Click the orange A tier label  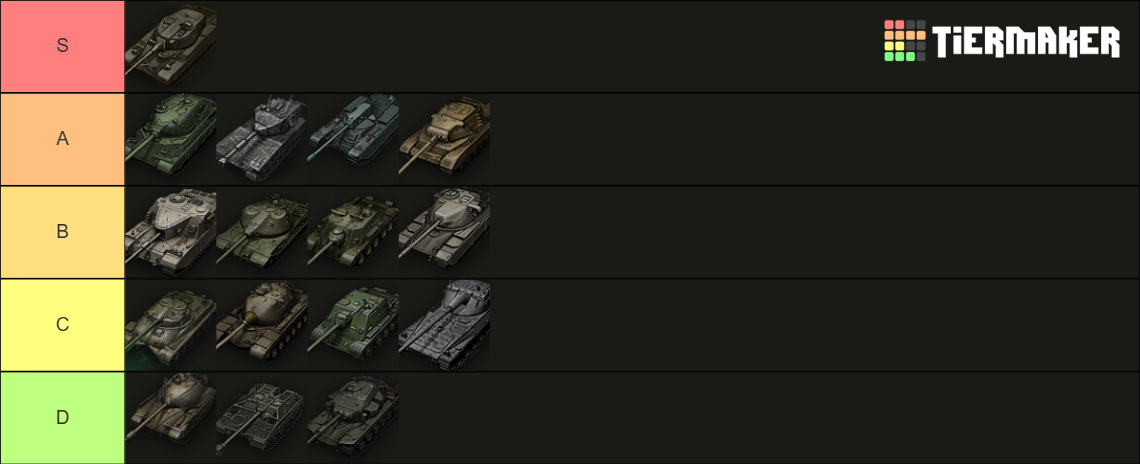pos(63,139)
